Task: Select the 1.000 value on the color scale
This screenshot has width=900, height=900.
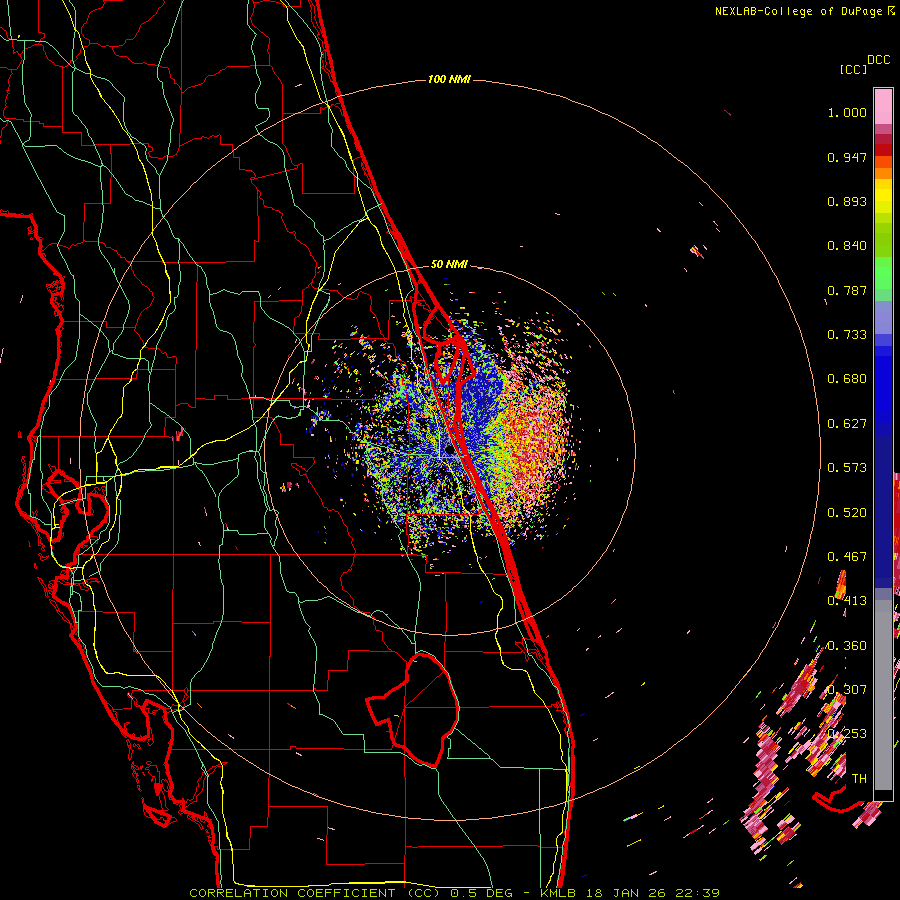Action: pyautogui.click(x=847, y=112)
